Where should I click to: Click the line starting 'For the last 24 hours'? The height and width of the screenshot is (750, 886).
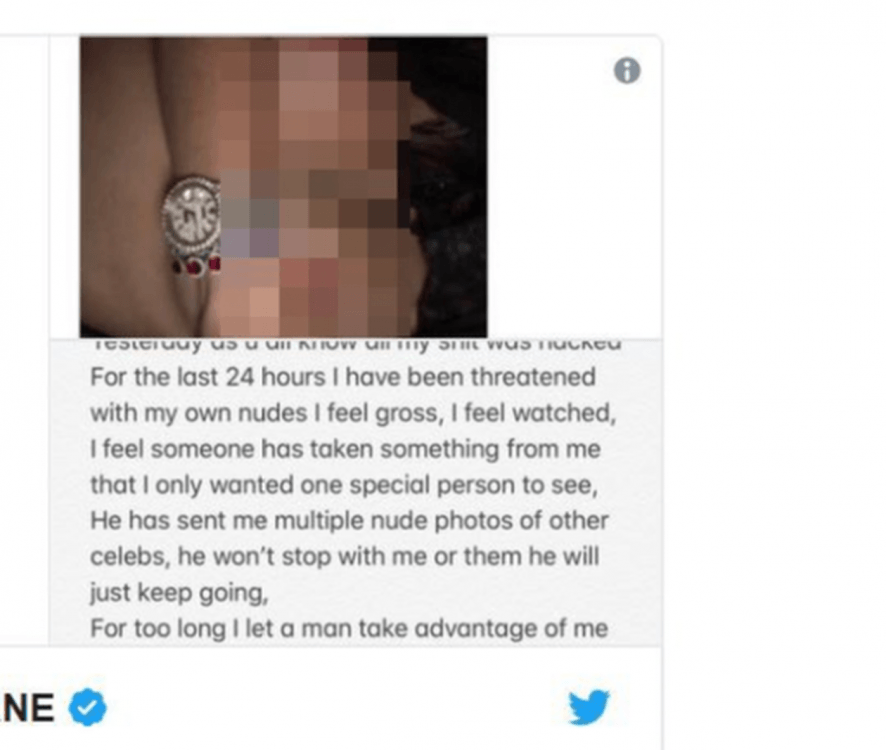click(x=343, y=377)
